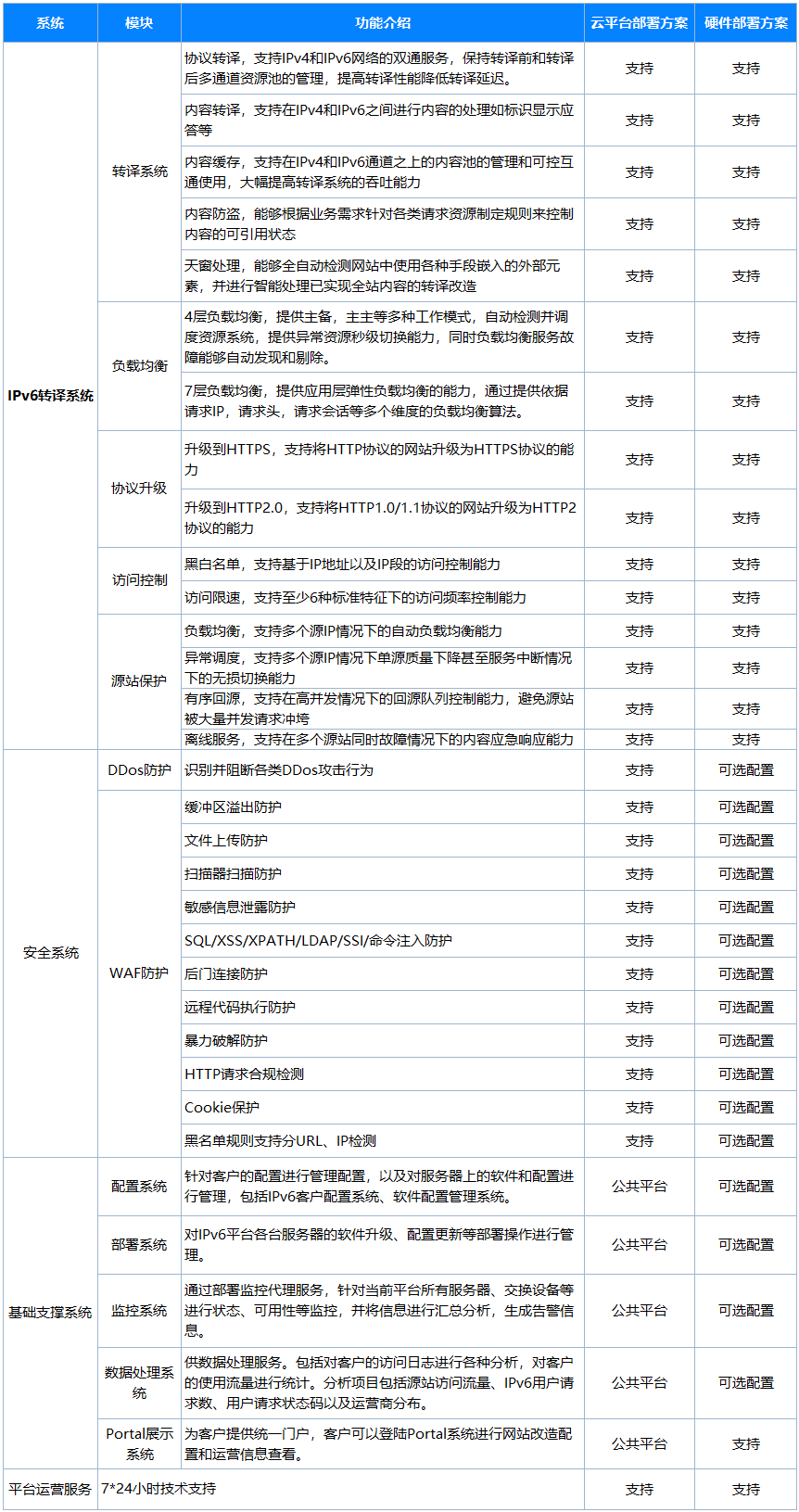The height and width of the screenshot is (1512, 799).
Task: Click the 内容防盗 description cell
Action: click(383, 224)
